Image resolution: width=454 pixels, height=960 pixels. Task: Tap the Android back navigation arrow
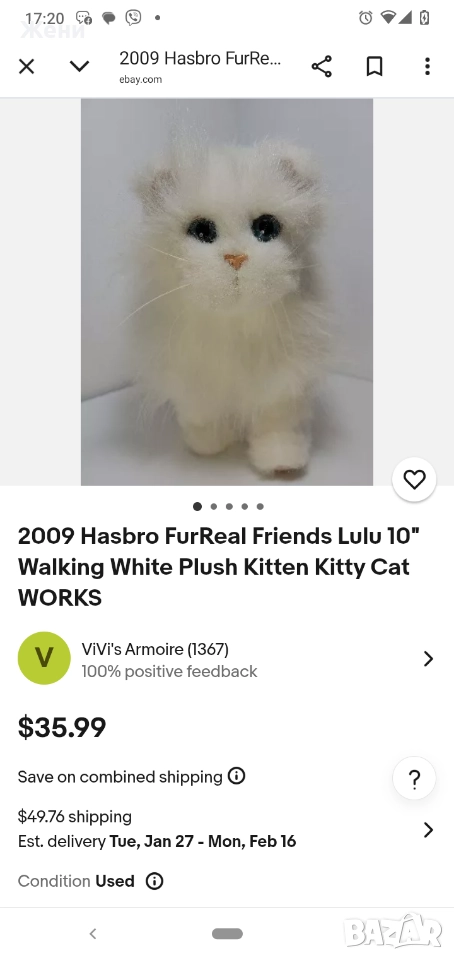pos(93,934)
